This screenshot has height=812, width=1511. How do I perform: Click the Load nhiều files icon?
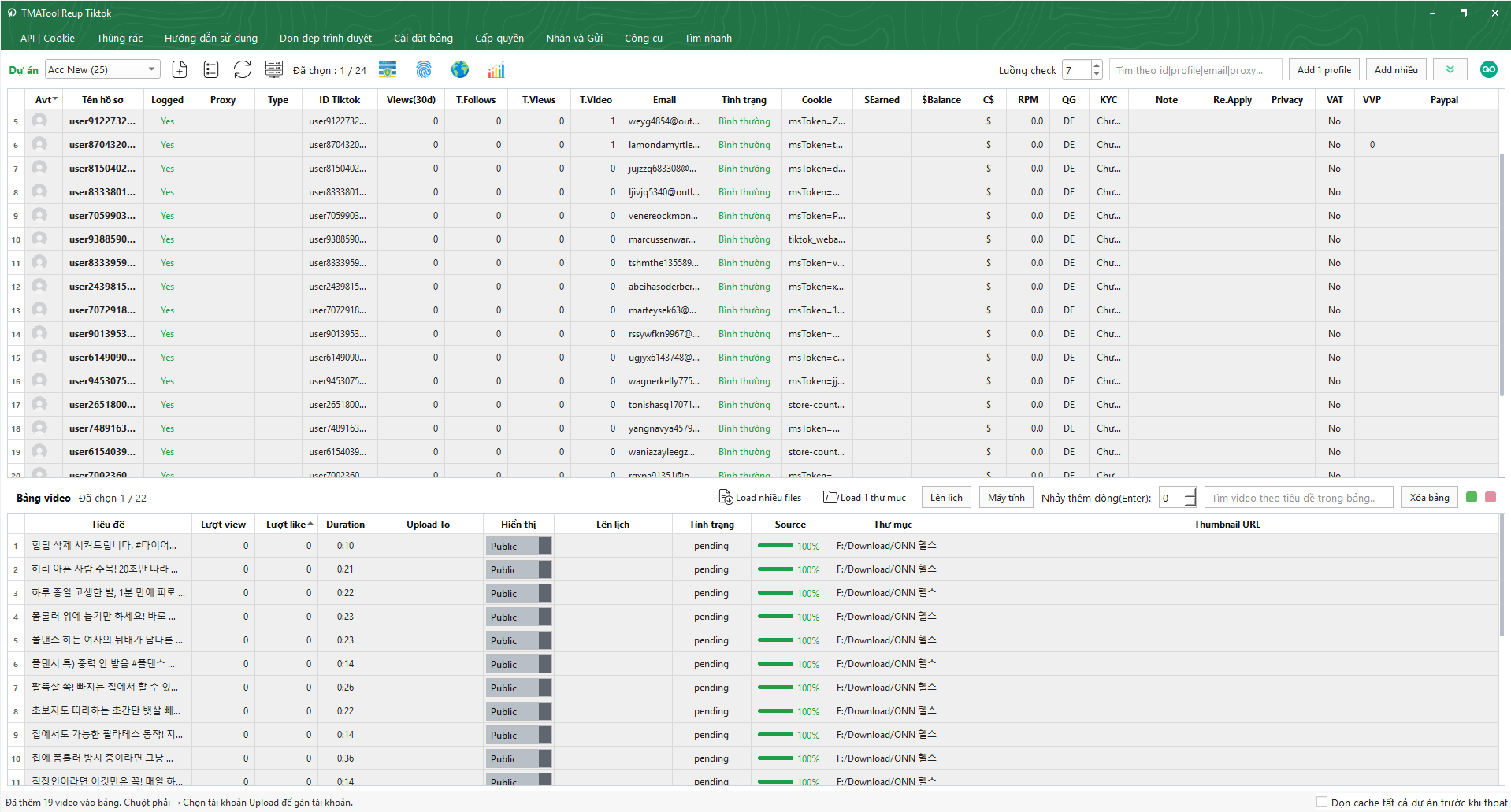coord(726,497)
